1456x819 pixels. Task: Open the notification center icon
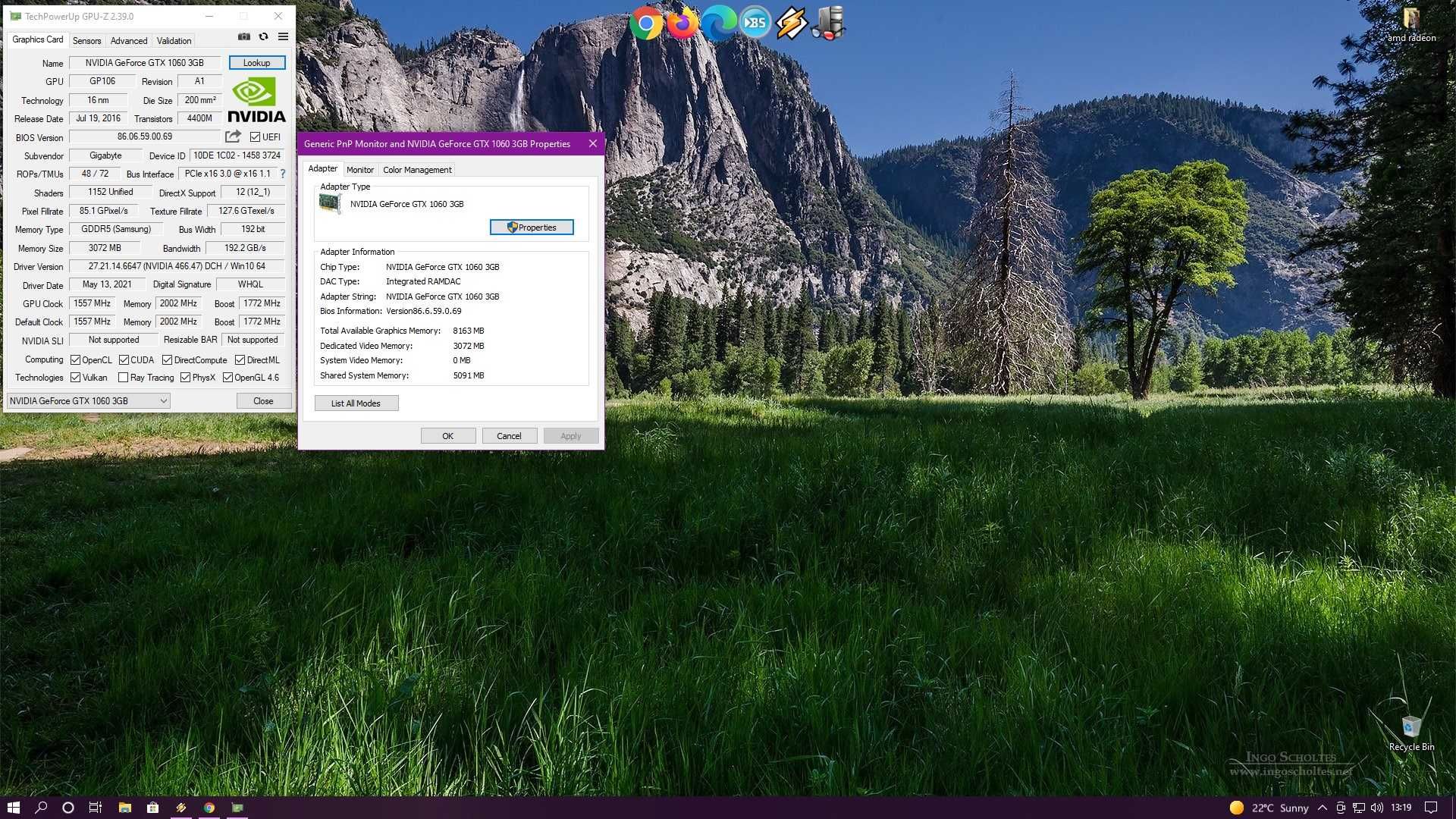[x=1431, y=808]
